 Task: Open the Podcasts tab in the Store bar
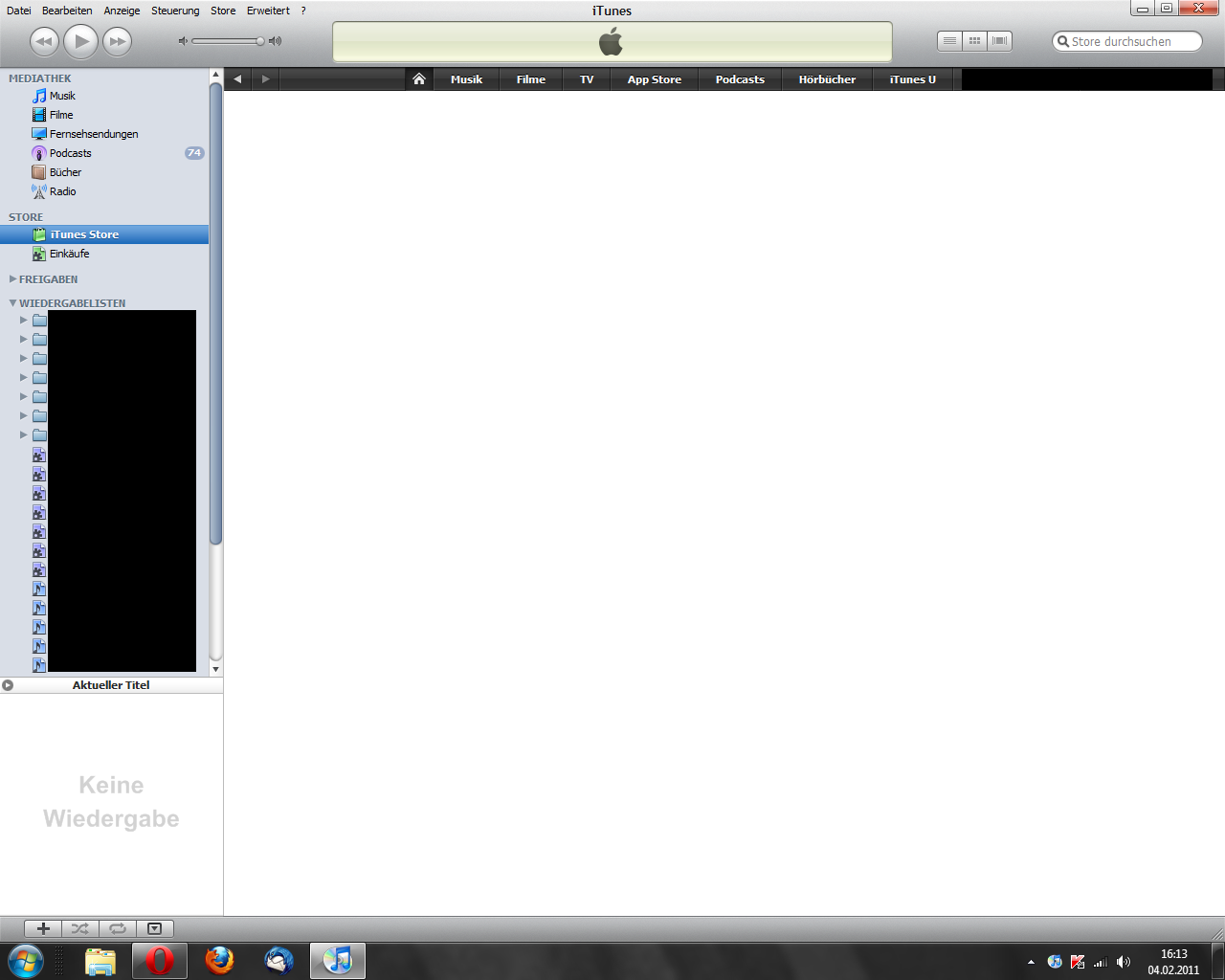740,79
